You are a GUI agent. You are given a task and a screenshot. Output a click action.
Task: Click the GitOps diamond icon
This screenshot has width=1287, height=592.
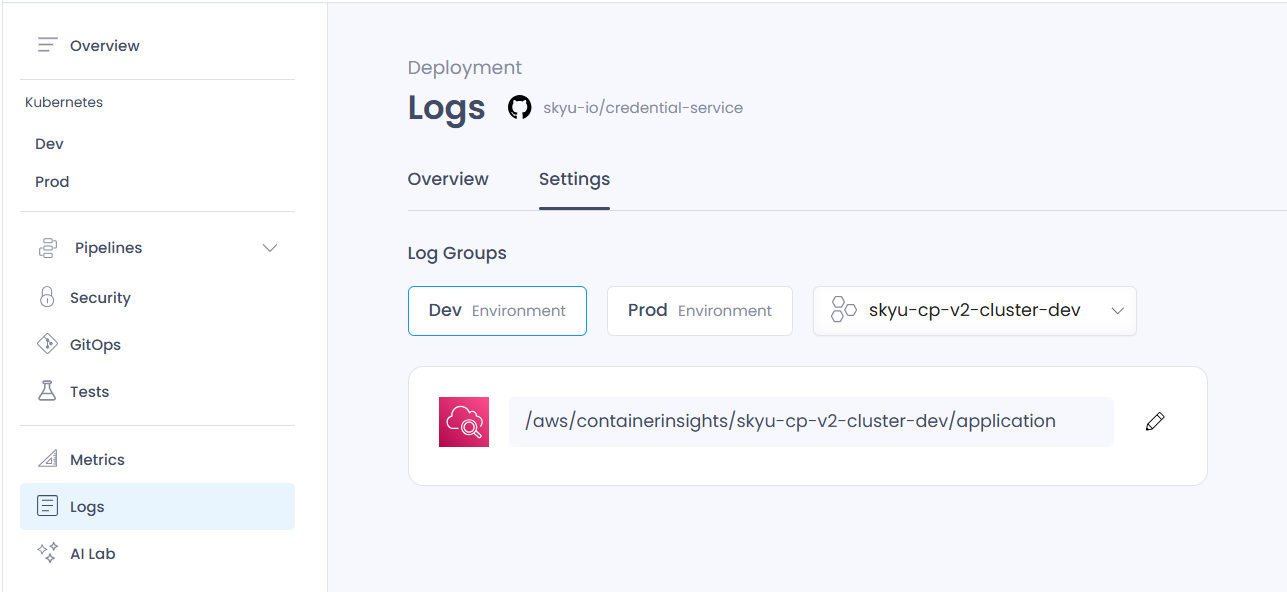[x=47, y=344]
